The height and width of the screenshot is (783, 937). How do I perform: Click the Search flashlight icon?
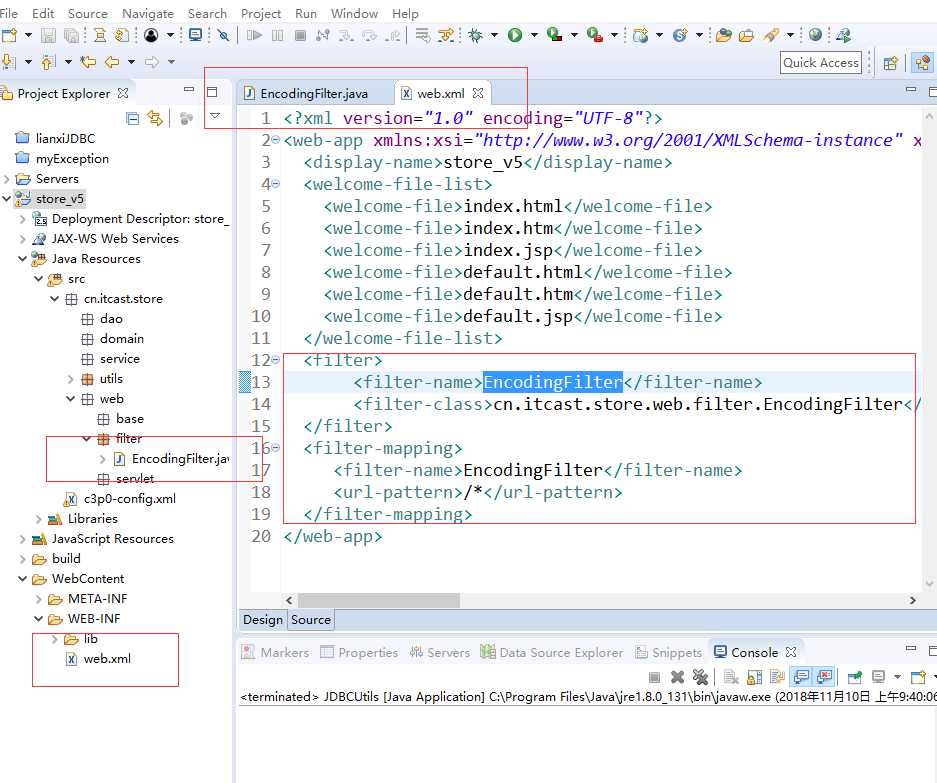coord(771,35)
